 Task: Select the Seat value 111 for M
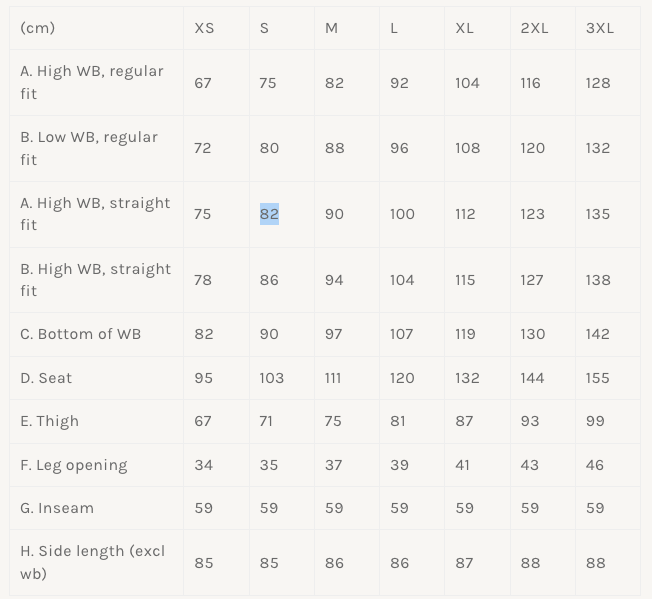[x=333, y=378]
